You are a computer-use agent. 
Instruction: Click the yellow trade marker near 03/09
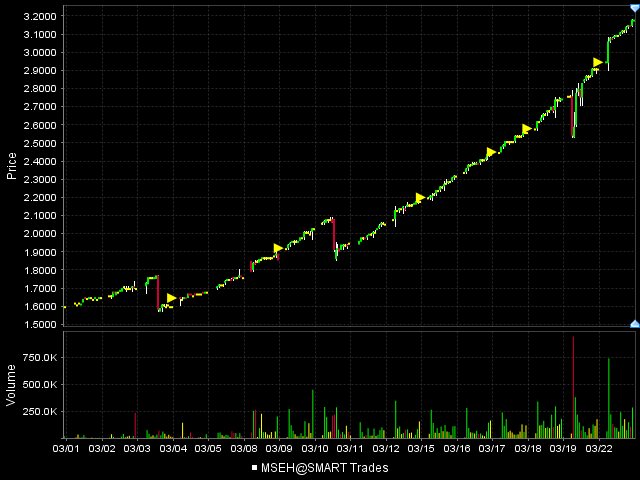279,249
